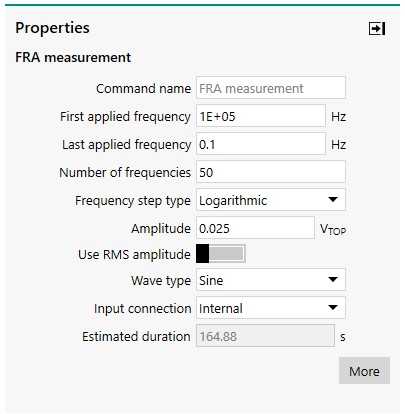Focus the Number of frequencies field
Image resolution: width=405 pixels, height=414 pixels.
coord(271,172)
